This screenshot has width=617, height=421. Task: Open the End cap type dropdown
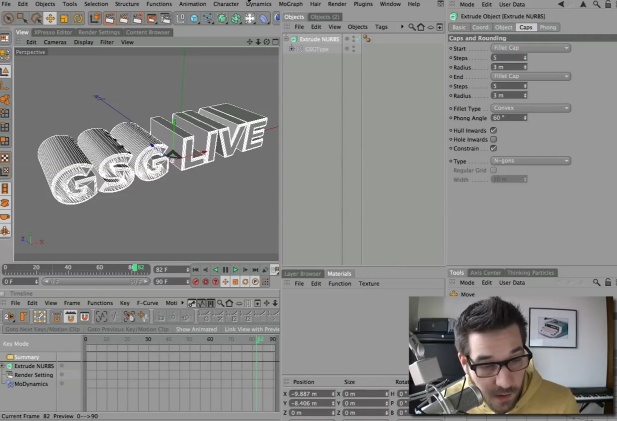[x=530, y=76]
